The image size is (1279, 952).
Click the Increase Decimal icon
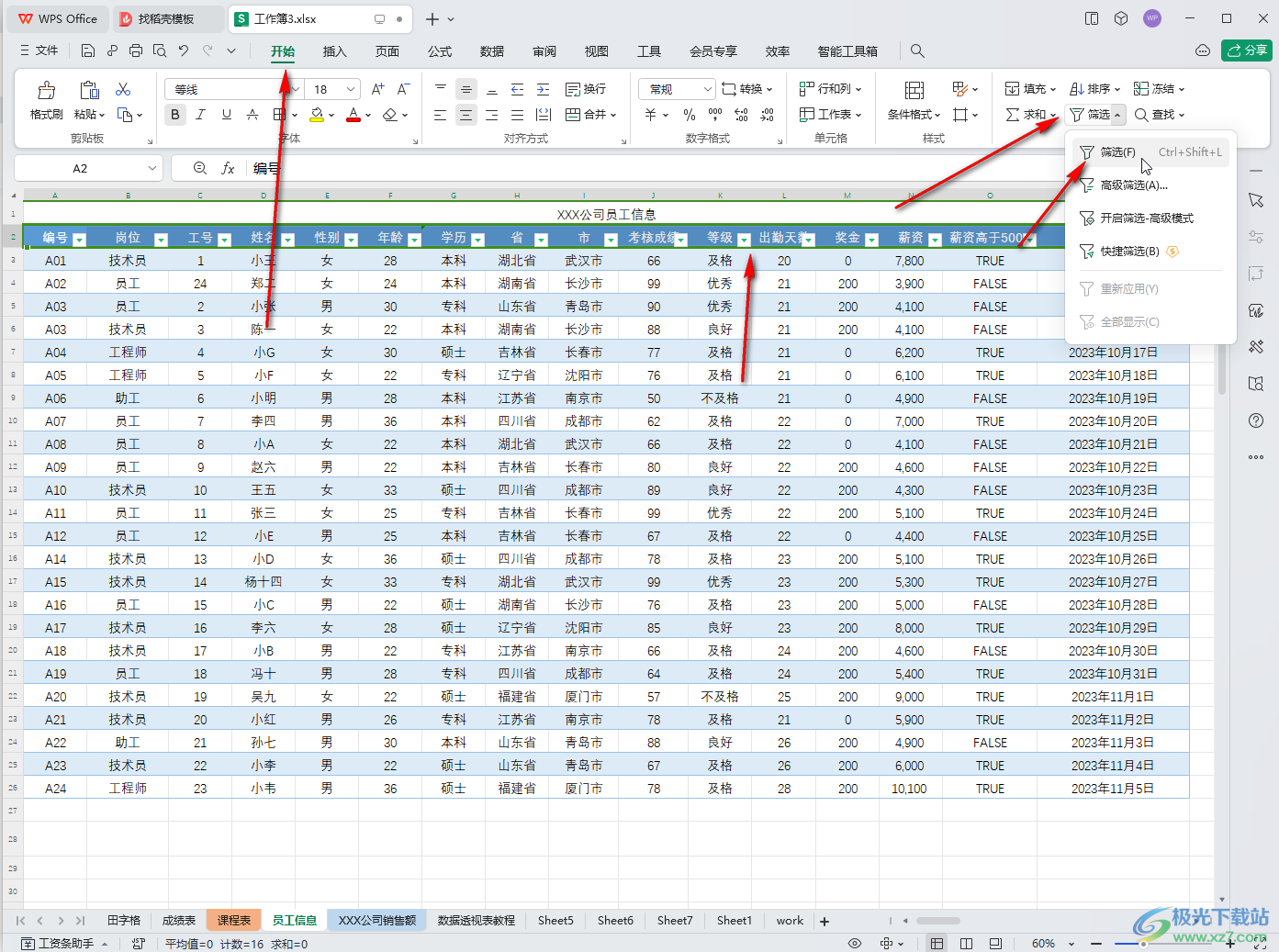pyautogui.click(x=741, y=115)
